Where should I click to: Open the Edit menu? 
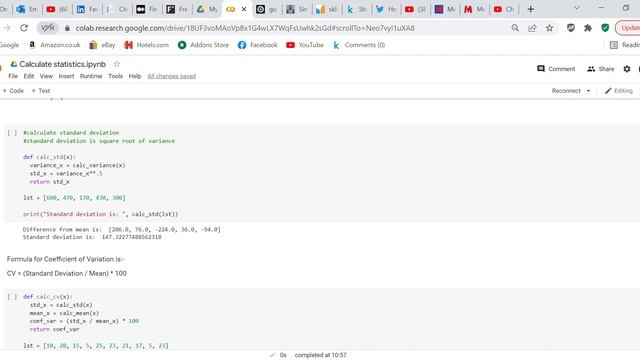click(x=29, y=76)
